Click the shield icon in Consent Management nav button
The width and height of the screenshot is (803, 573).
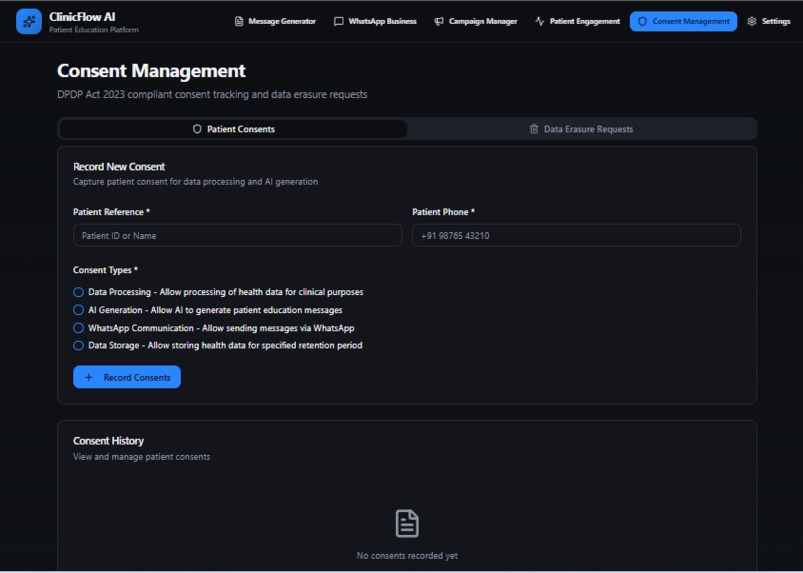point(642,22)
